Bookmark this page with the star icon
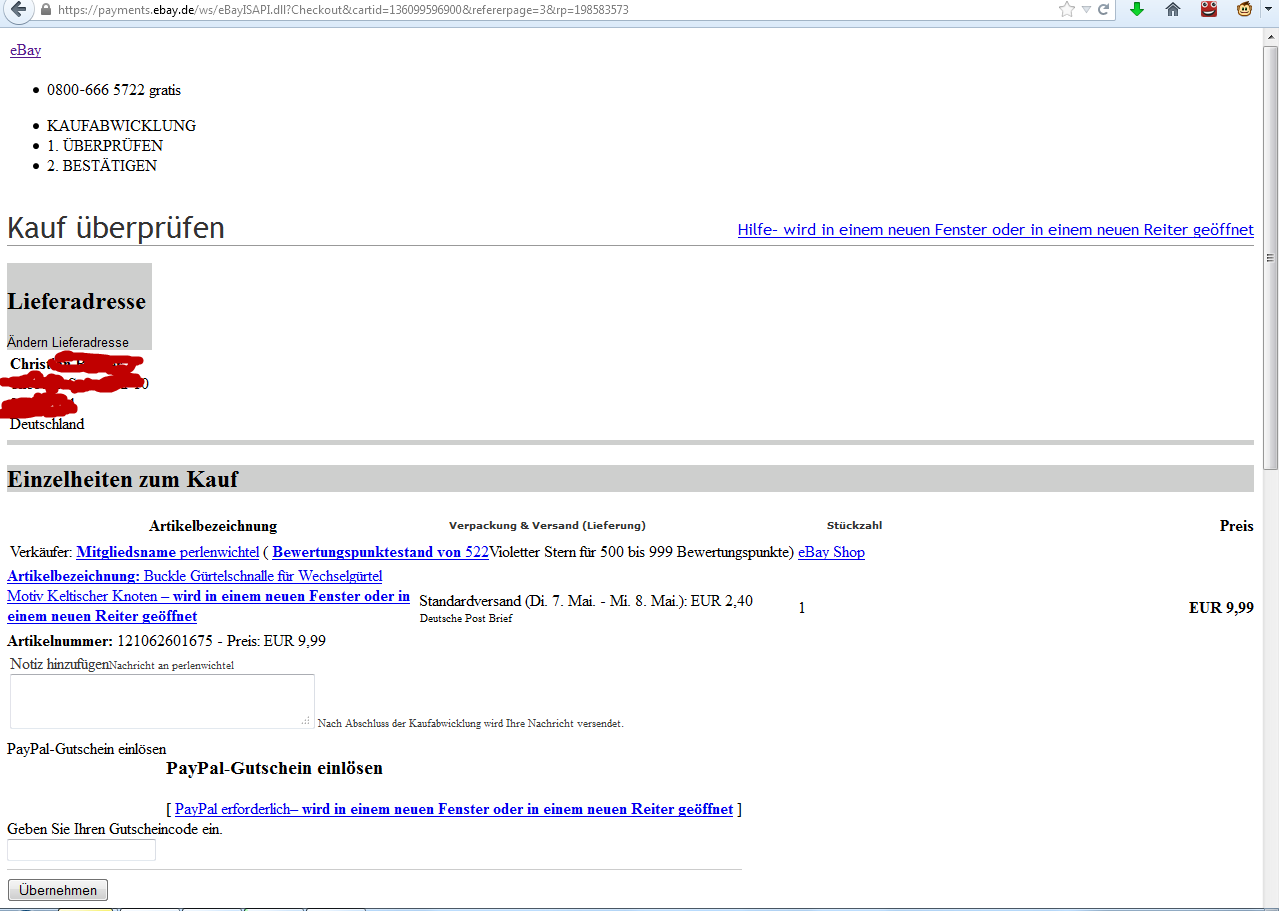The image size is (1279, 911). coord(1067,9)
